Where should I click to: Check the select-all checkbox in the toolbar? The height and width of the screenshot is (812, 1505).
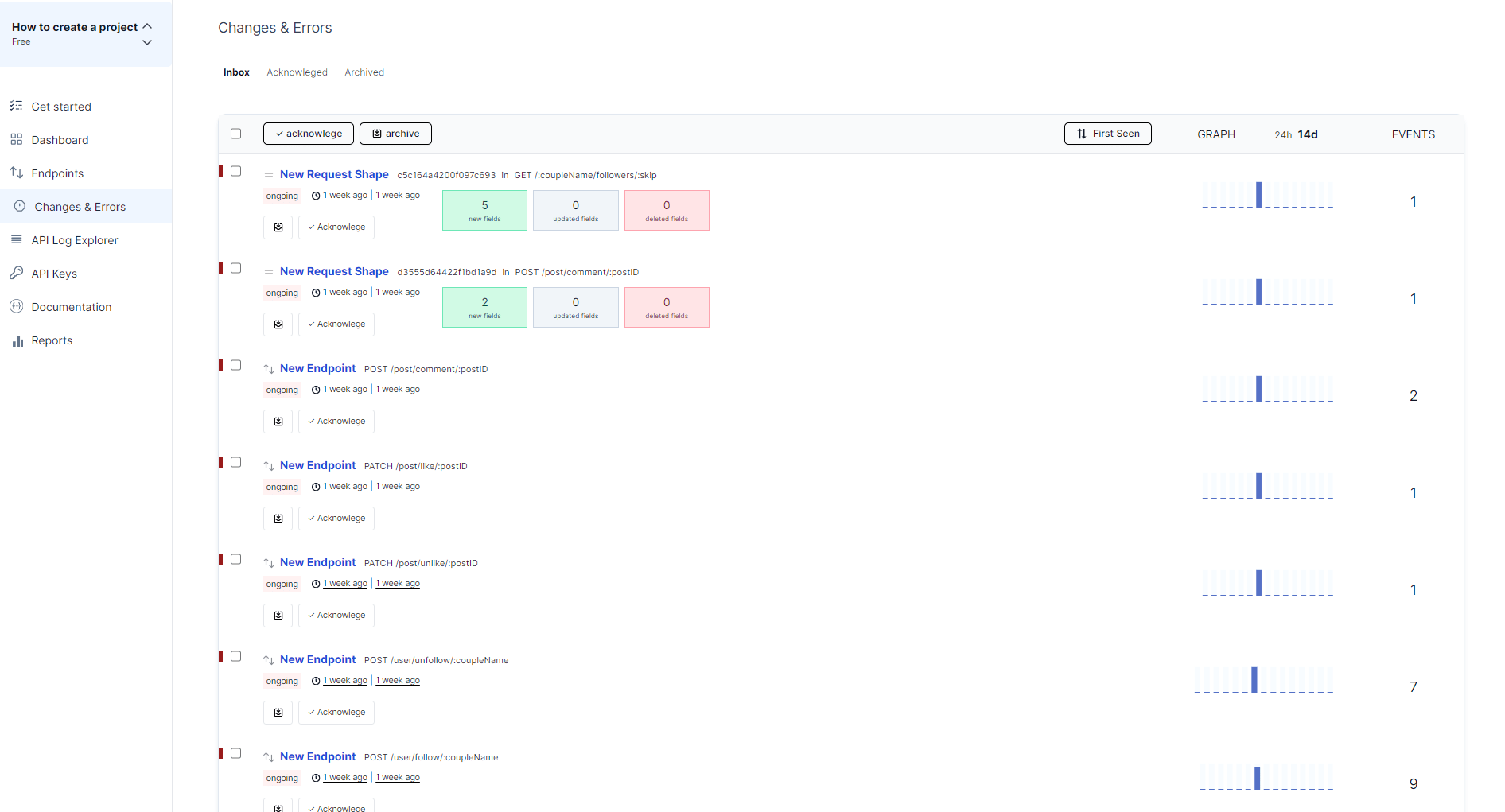pos(235,134)
